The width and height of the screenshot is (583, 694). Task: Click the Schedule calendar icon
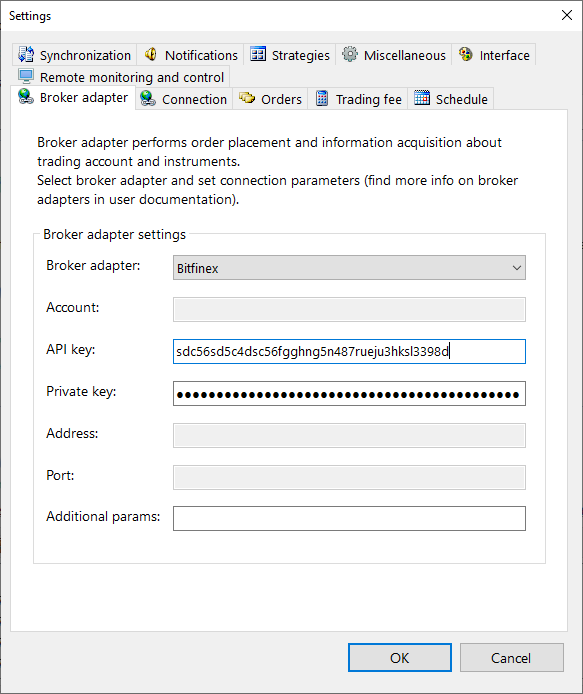[x=422, y=98]
